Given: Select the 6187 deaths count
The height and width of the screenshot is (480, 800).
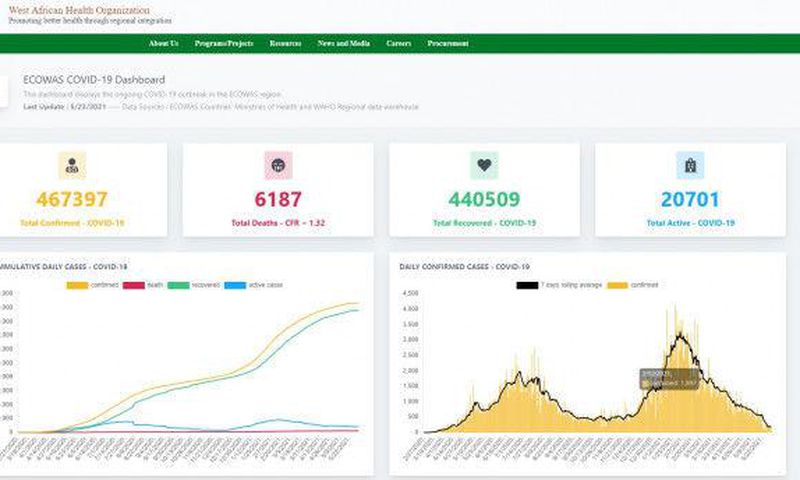Looking at the screenshot, I should pyautogui.click(x=278, y=199).
